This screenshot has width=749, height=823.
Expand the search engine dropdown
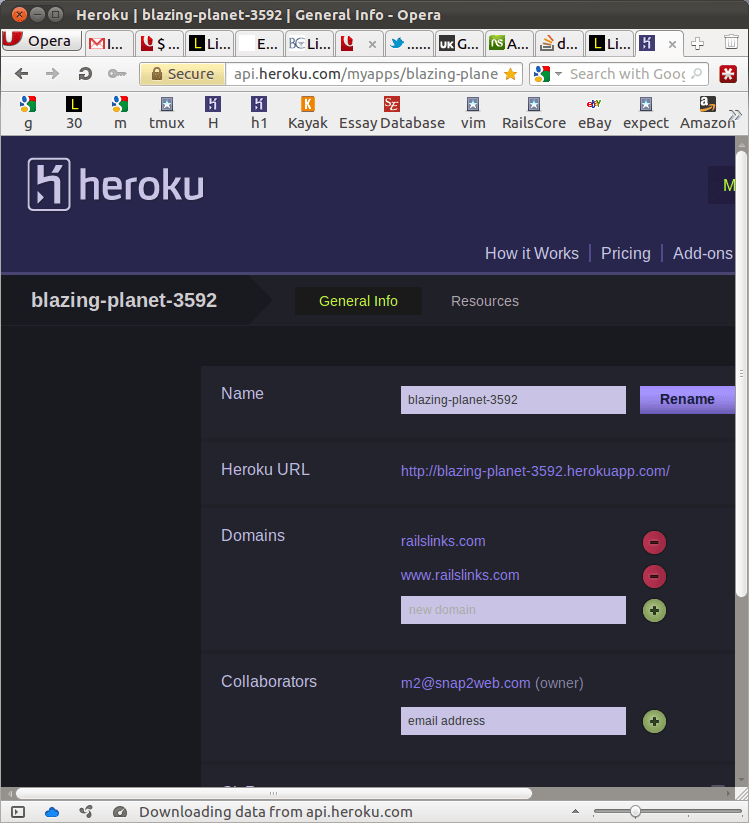point(558,74)
